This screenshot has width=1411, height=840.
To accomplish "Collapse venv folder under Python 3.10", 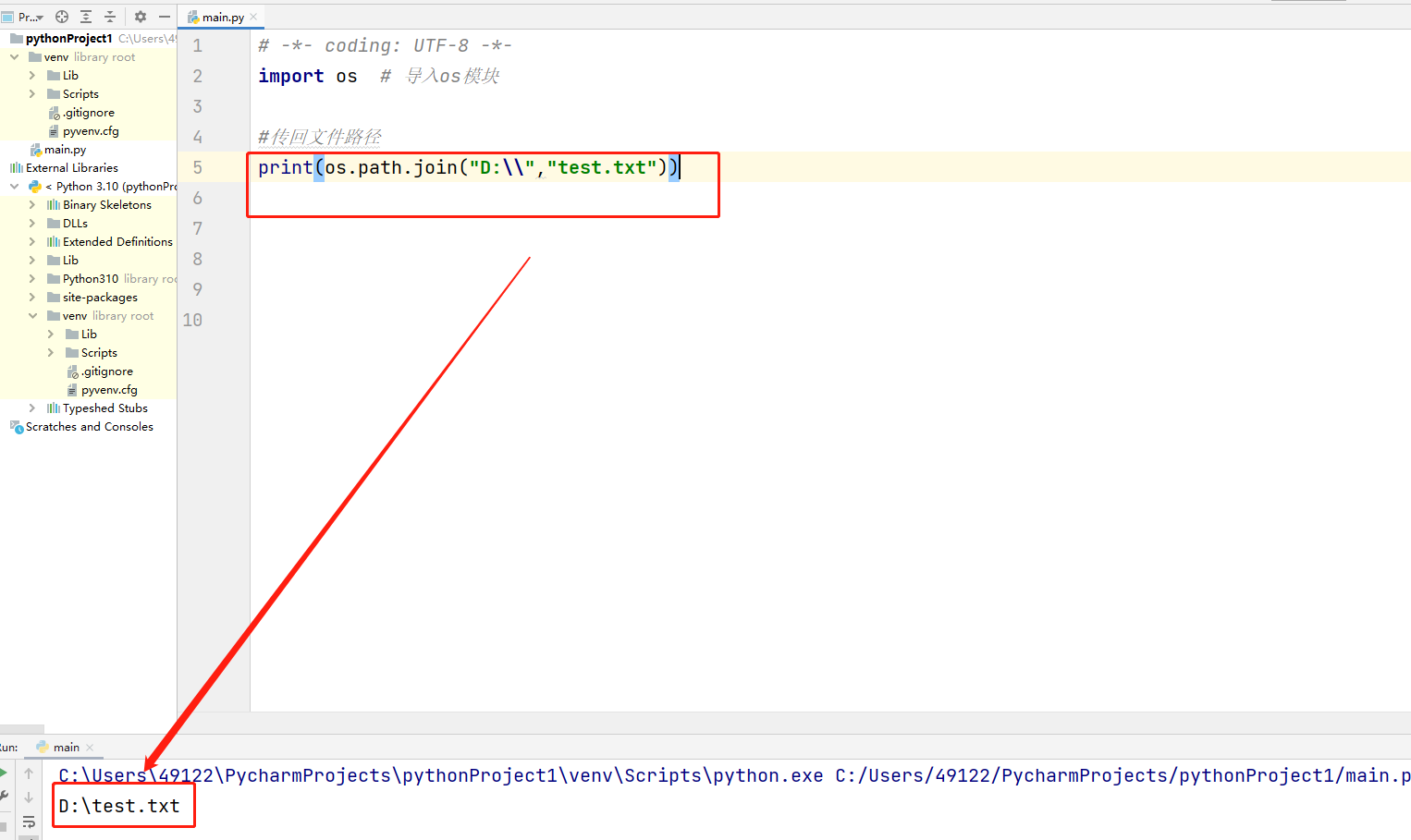I will [x=32, y=315].
